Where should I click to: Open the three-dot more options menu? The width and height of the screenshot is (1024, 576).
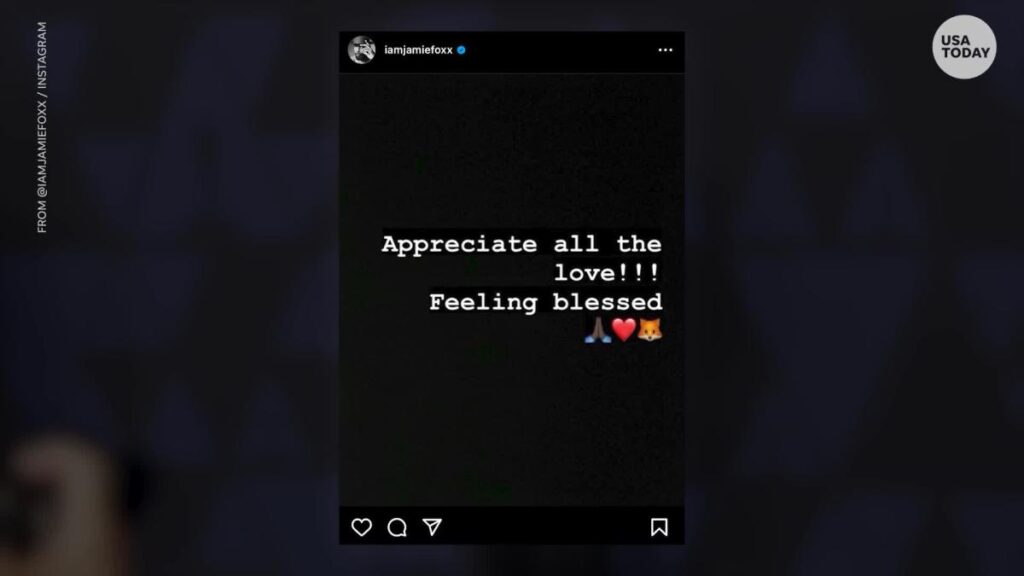tap(665, 50)
